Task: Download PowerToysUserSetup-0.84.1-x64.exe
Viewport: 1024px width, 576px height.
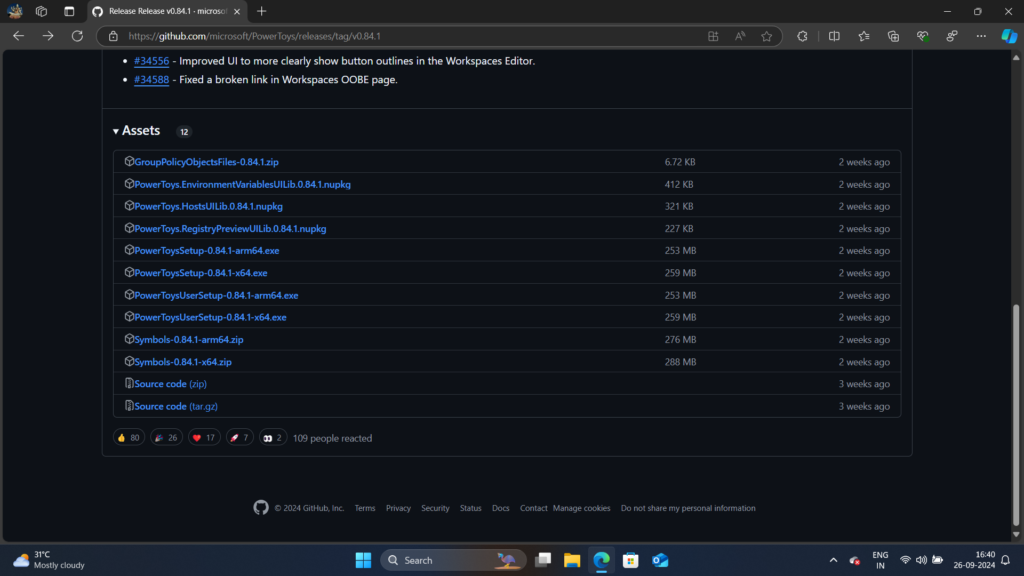Action: [210, 317]
